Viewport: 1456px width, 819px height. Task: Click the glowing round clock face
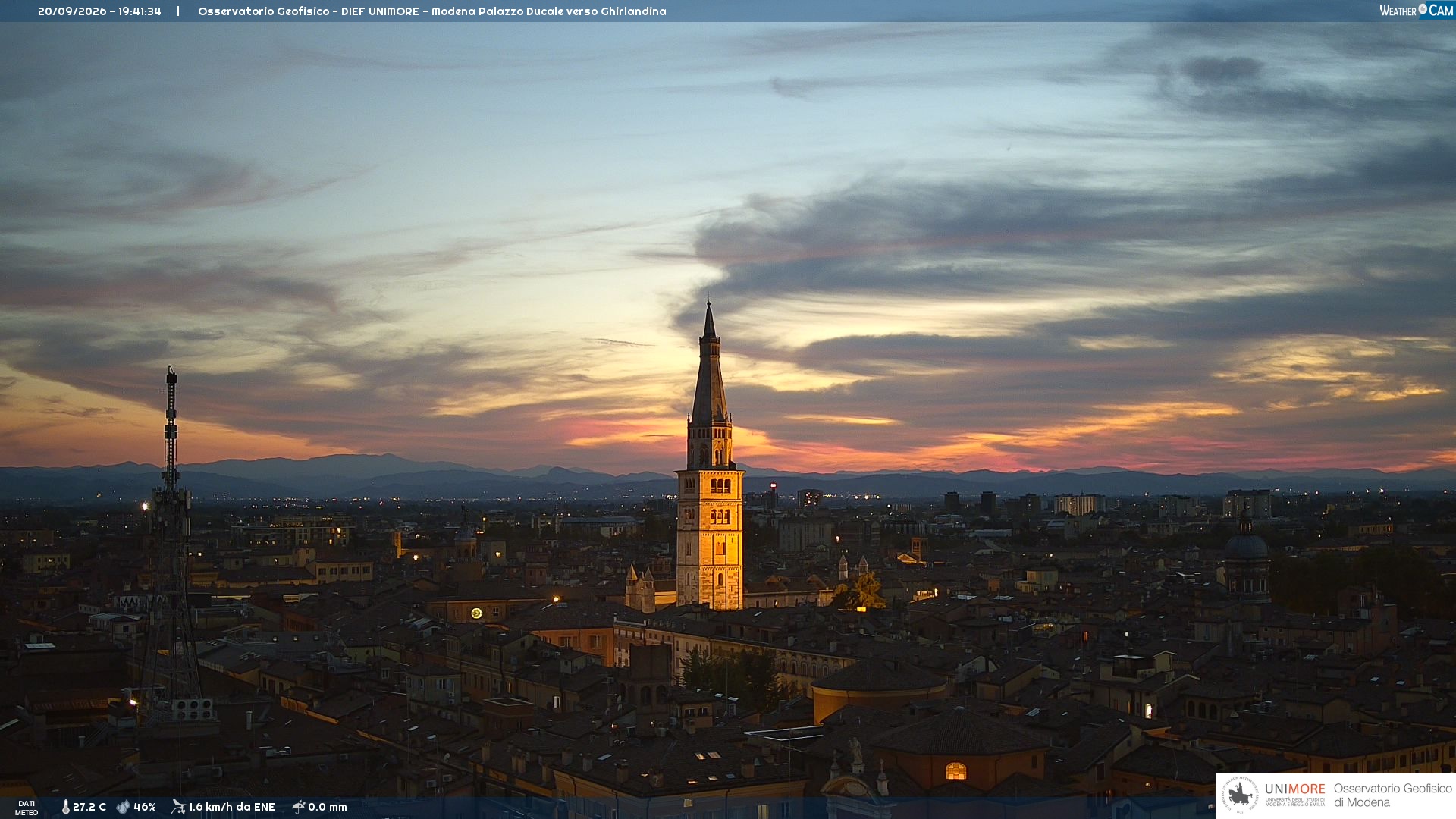(x=476, y=613)
